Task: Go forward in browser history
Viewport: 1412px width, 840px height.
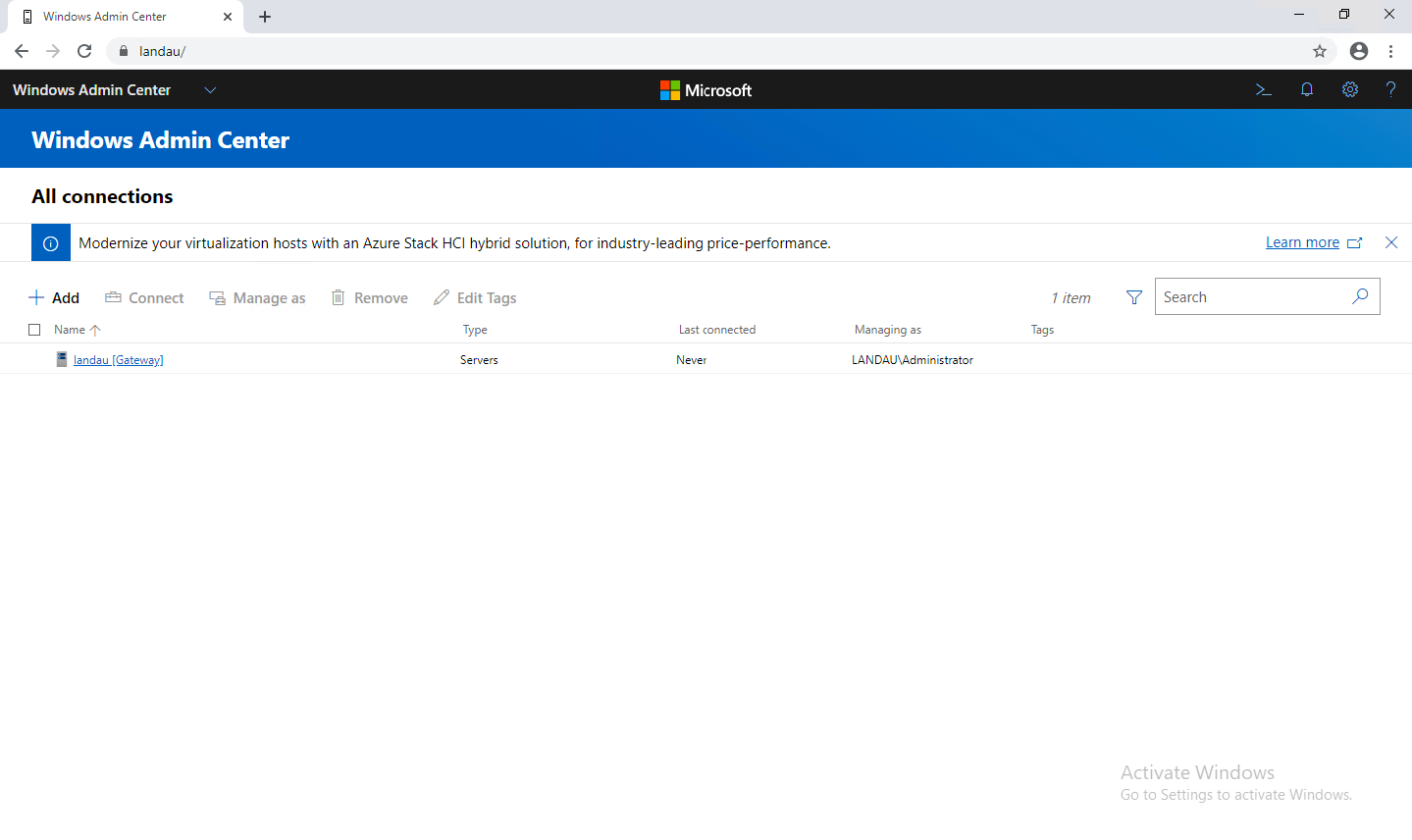Action: click(x=53, y=51)
